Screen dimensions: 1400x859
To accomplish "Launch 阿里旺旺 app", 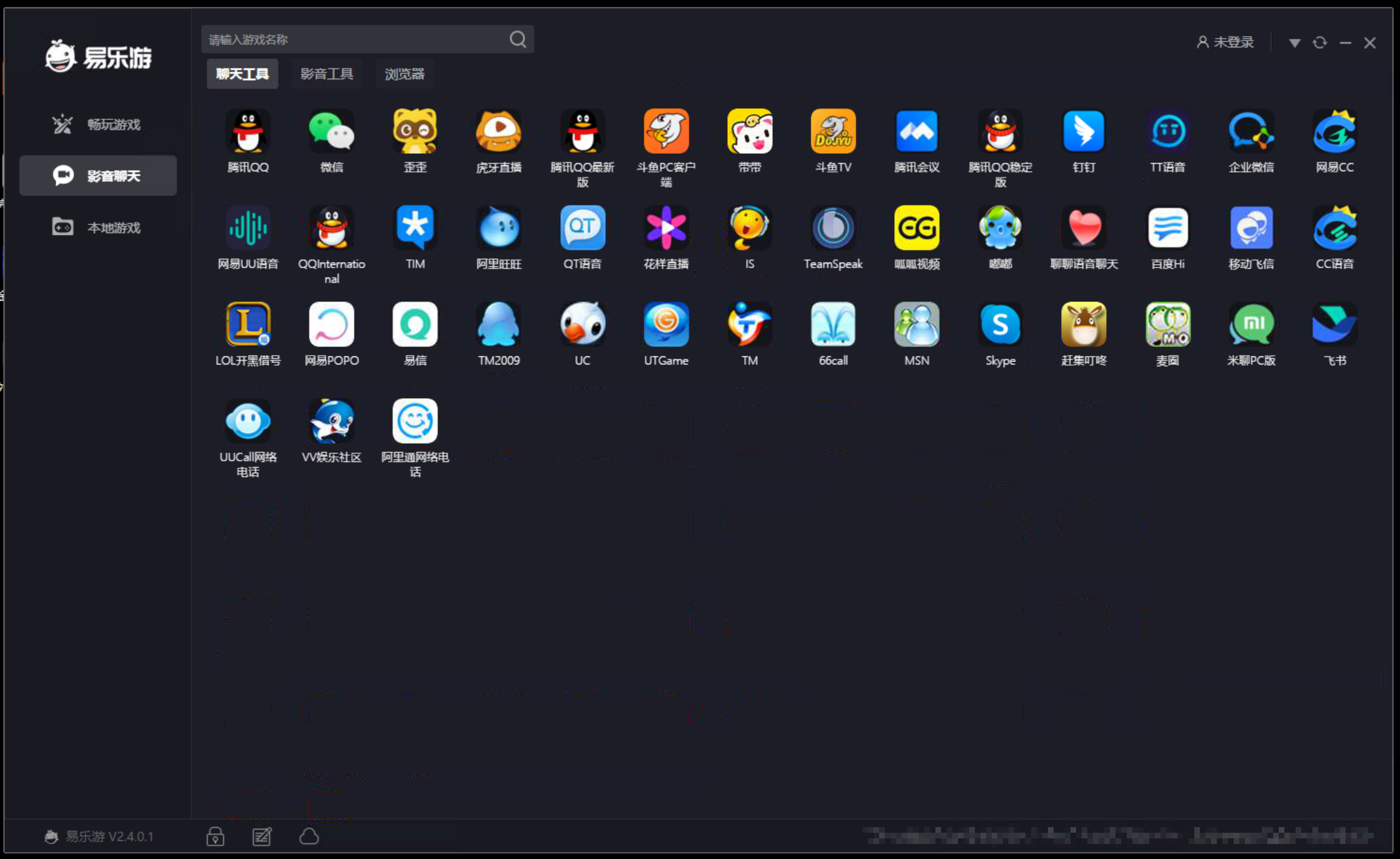I will 498,228.
